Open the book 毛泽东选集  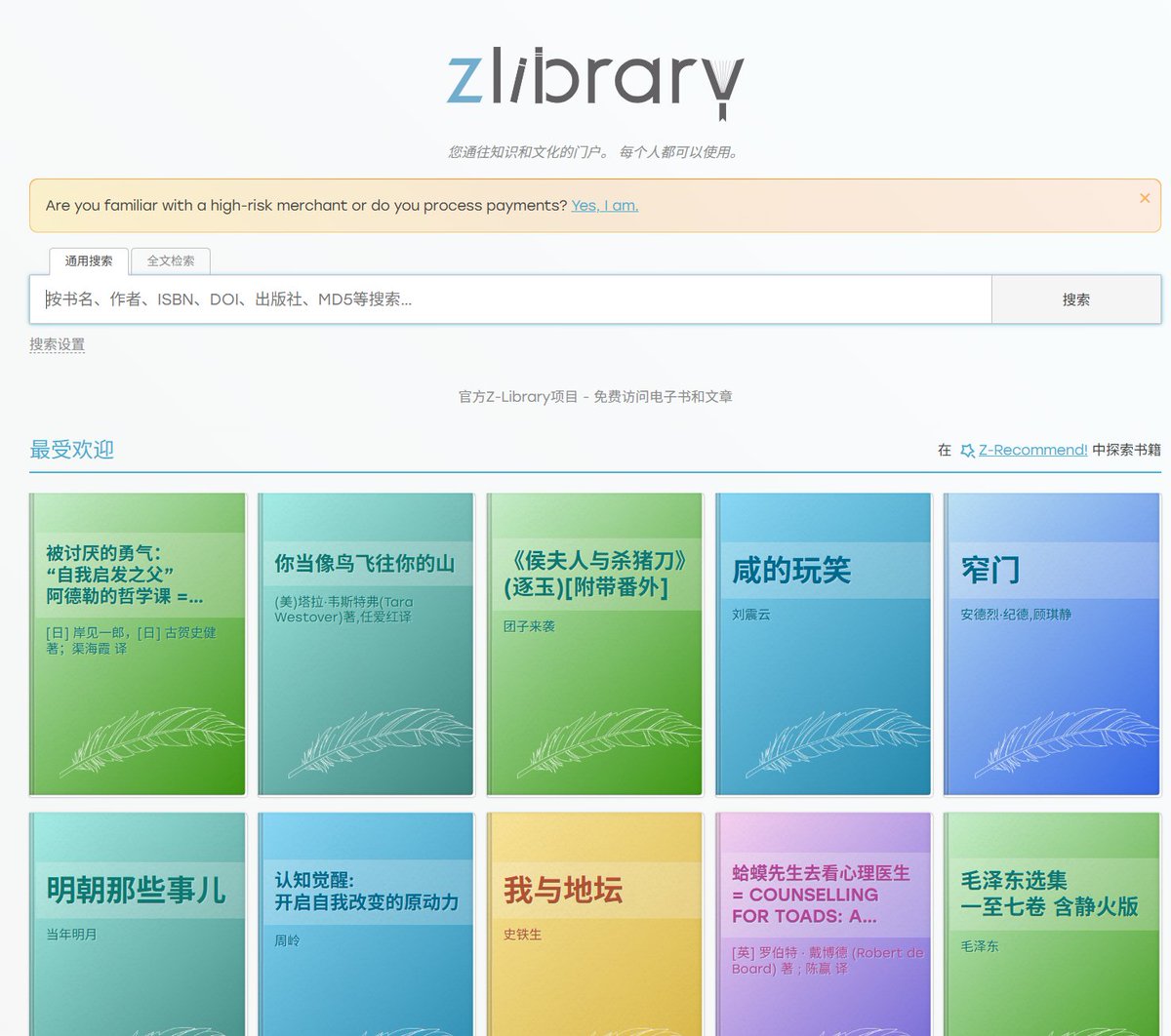pyautogui.click(x=1052, y=924)
